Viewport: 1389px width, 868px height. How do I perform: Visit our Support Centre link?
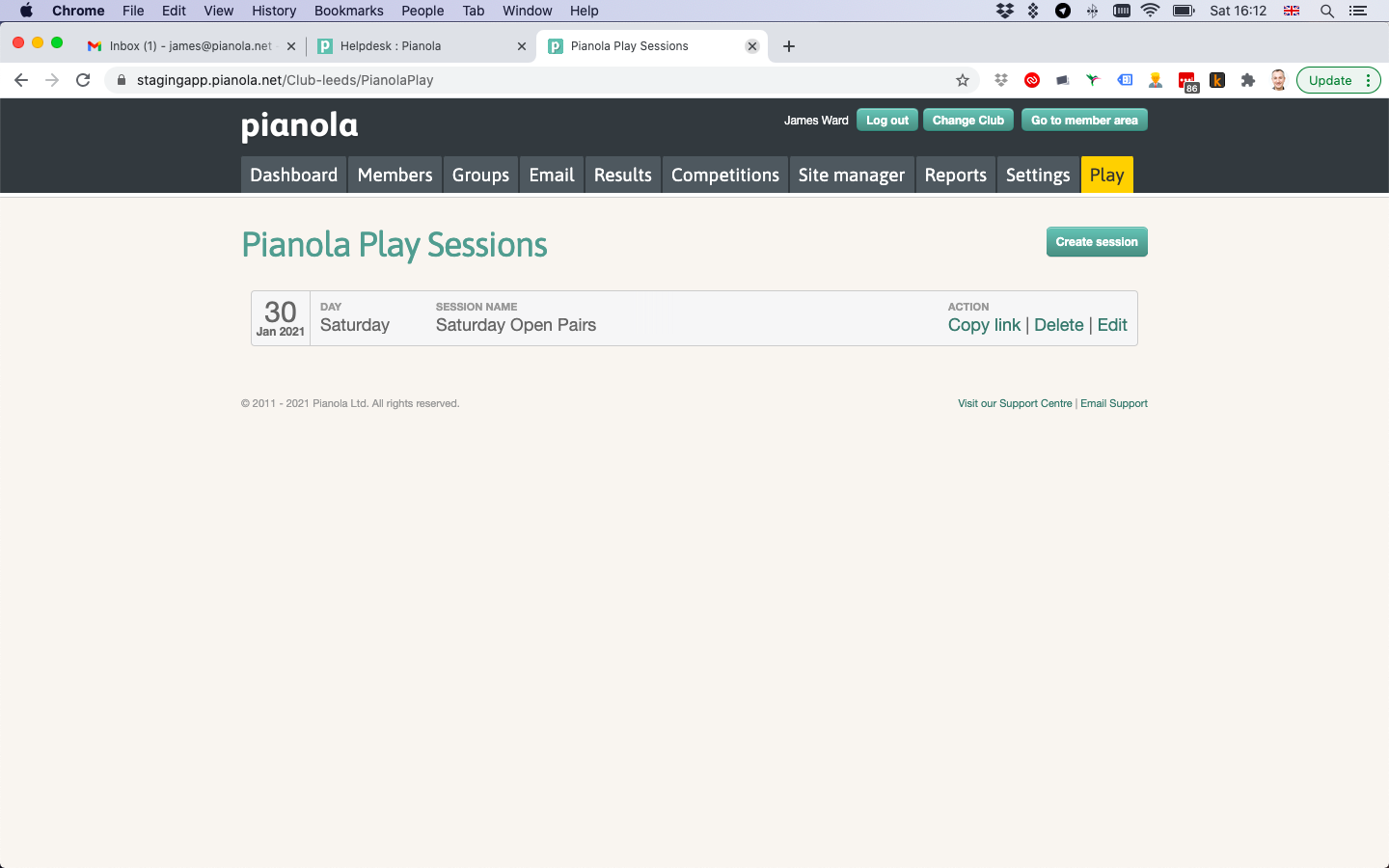(1015, 403)
